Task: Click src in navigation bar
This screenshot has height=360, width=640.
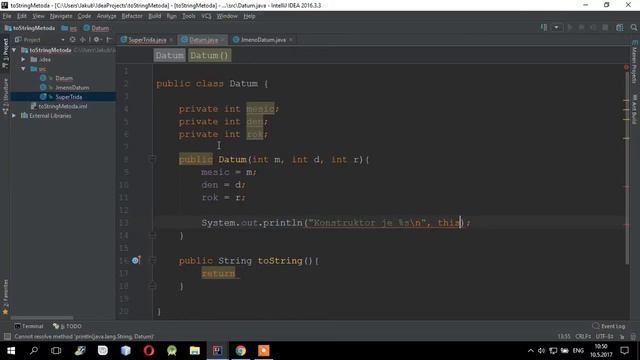Action: tap(69, 28)
